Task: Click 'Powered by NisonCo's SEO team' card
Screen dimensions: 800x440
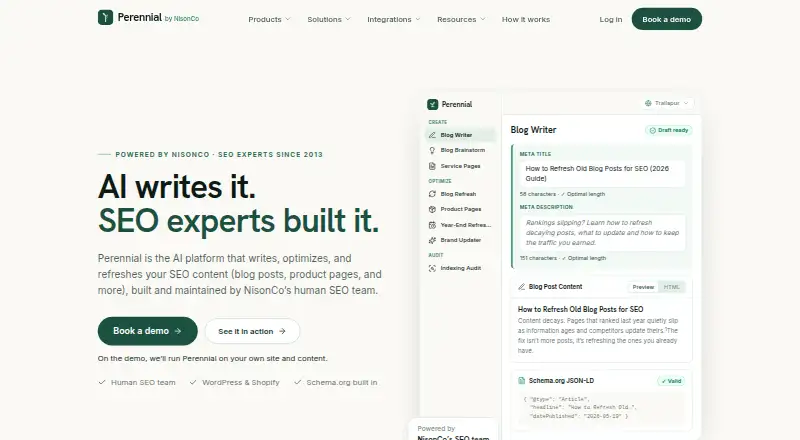Action: click(x=453, y=431)
